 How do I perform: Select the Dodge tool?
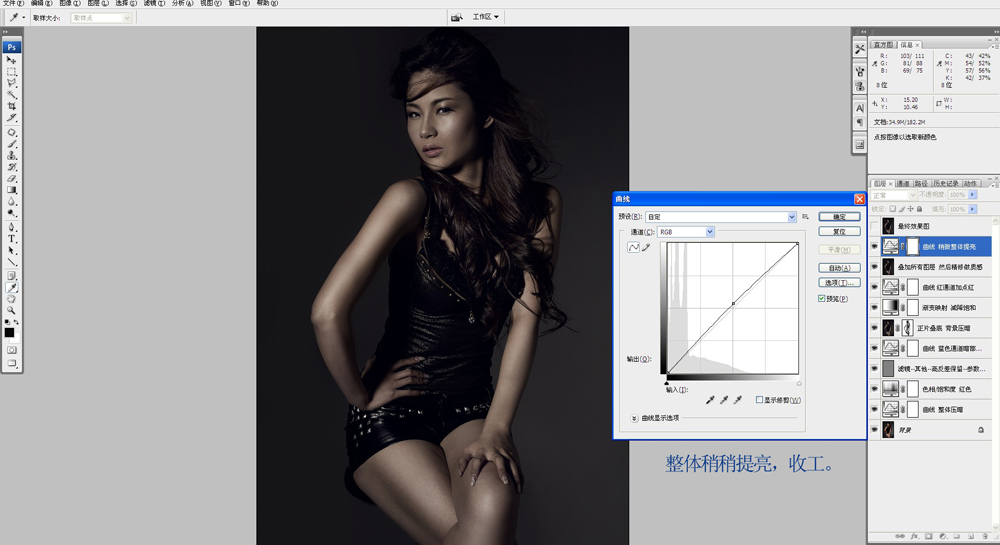pos(11,213)
